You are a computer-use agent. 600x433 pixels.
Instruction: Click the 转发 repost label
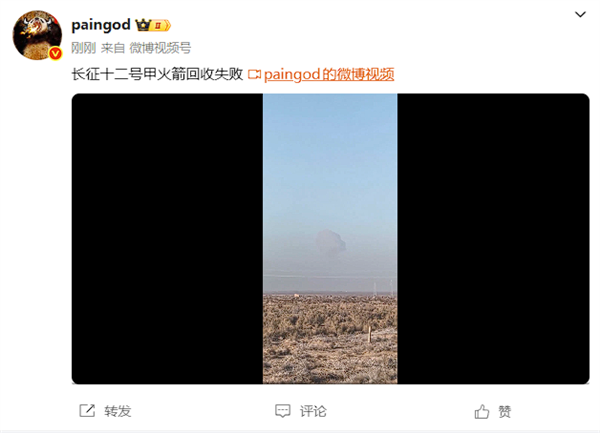tap(118, 412)
